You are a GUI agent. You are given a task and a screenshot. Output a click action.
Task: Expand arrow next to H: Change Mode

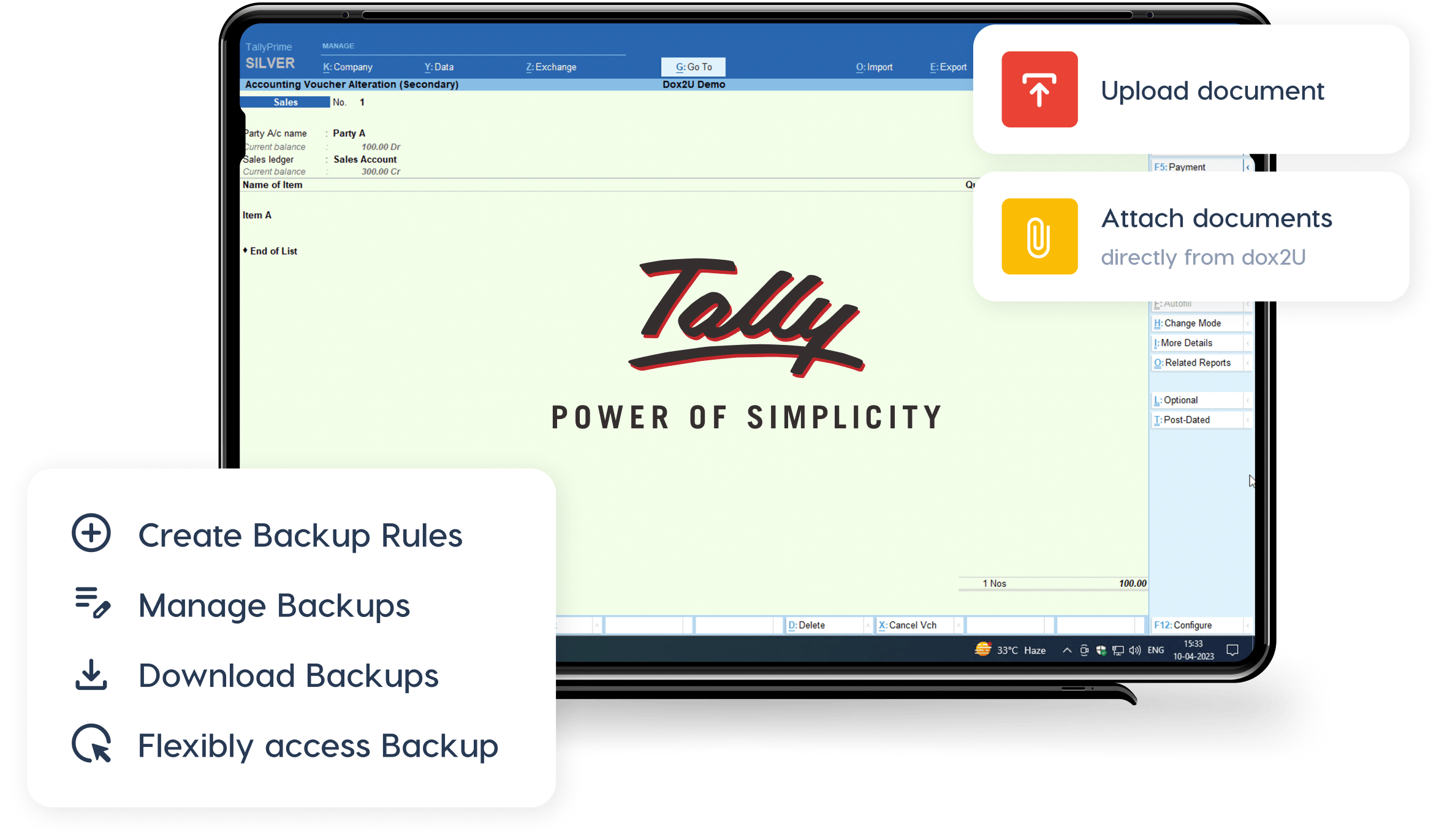1247,323
